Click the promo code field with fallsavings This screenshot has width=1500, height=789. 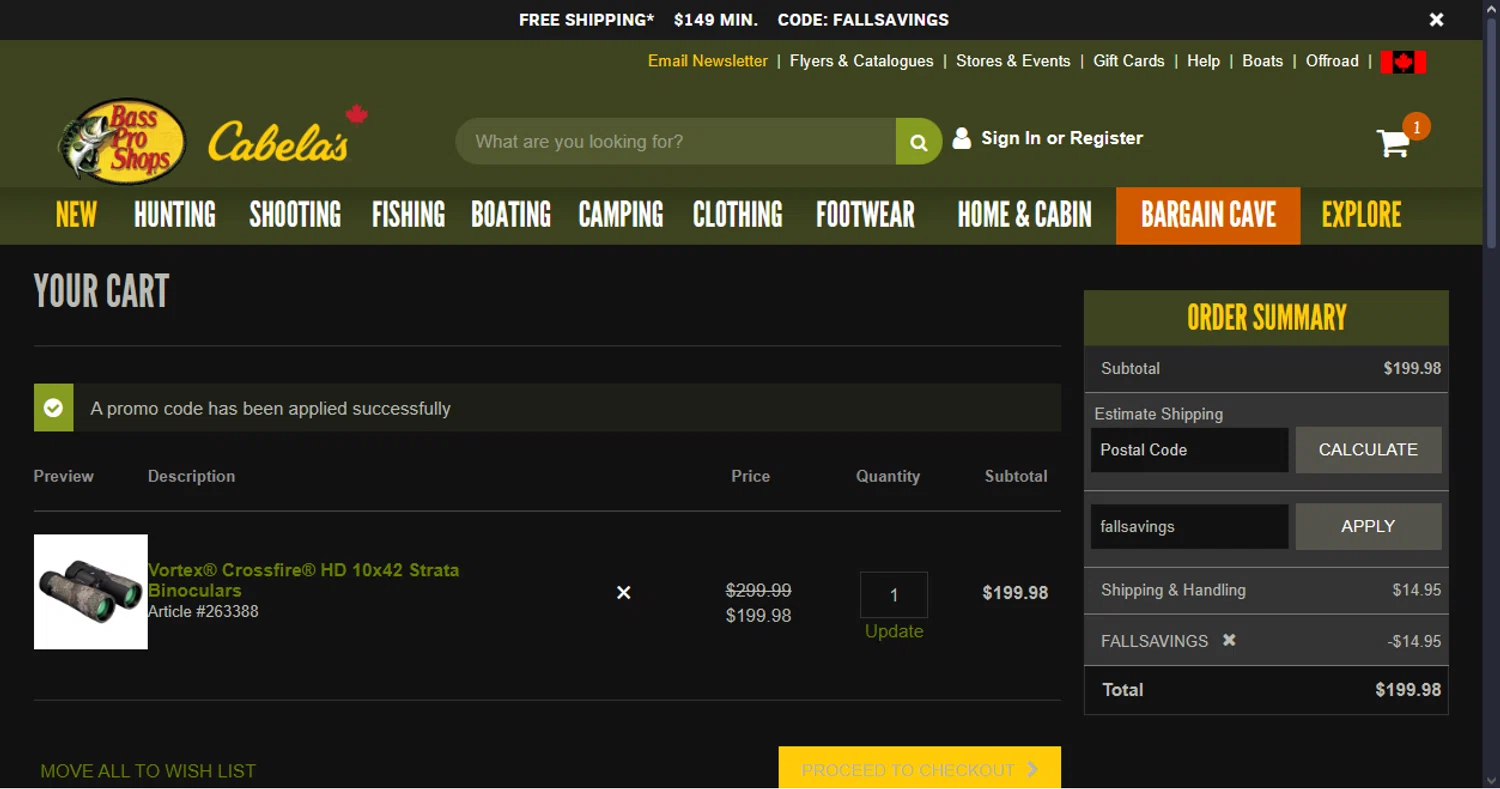click(1189, 526)
